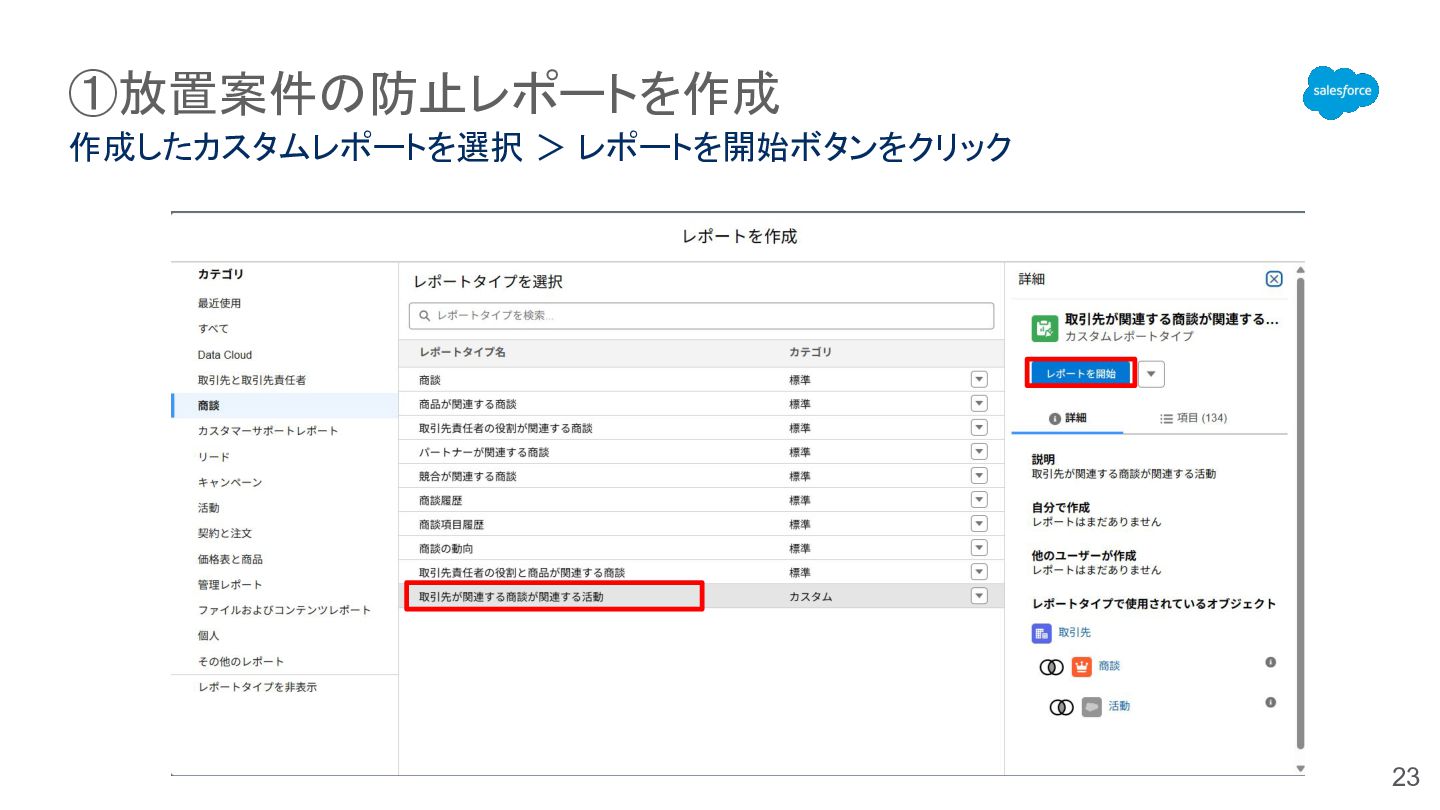Image resolution: width=1440 pixels, height=810 pixels.
Task: Select the キャンペーン category
Action: coord(230,482)
